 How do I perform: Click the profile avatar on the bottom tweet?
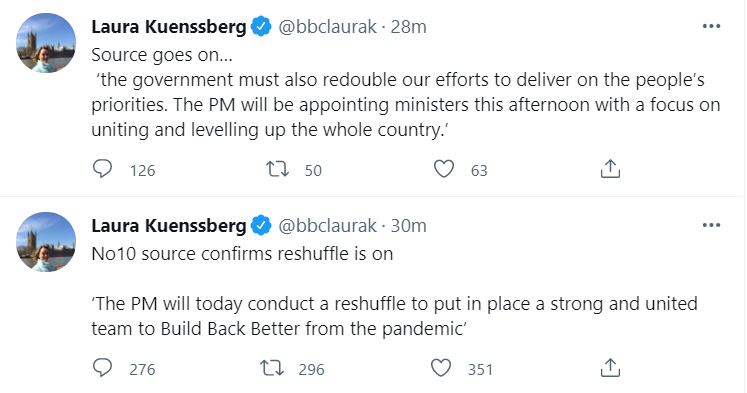pyautogui.click(x=46, y=242)
